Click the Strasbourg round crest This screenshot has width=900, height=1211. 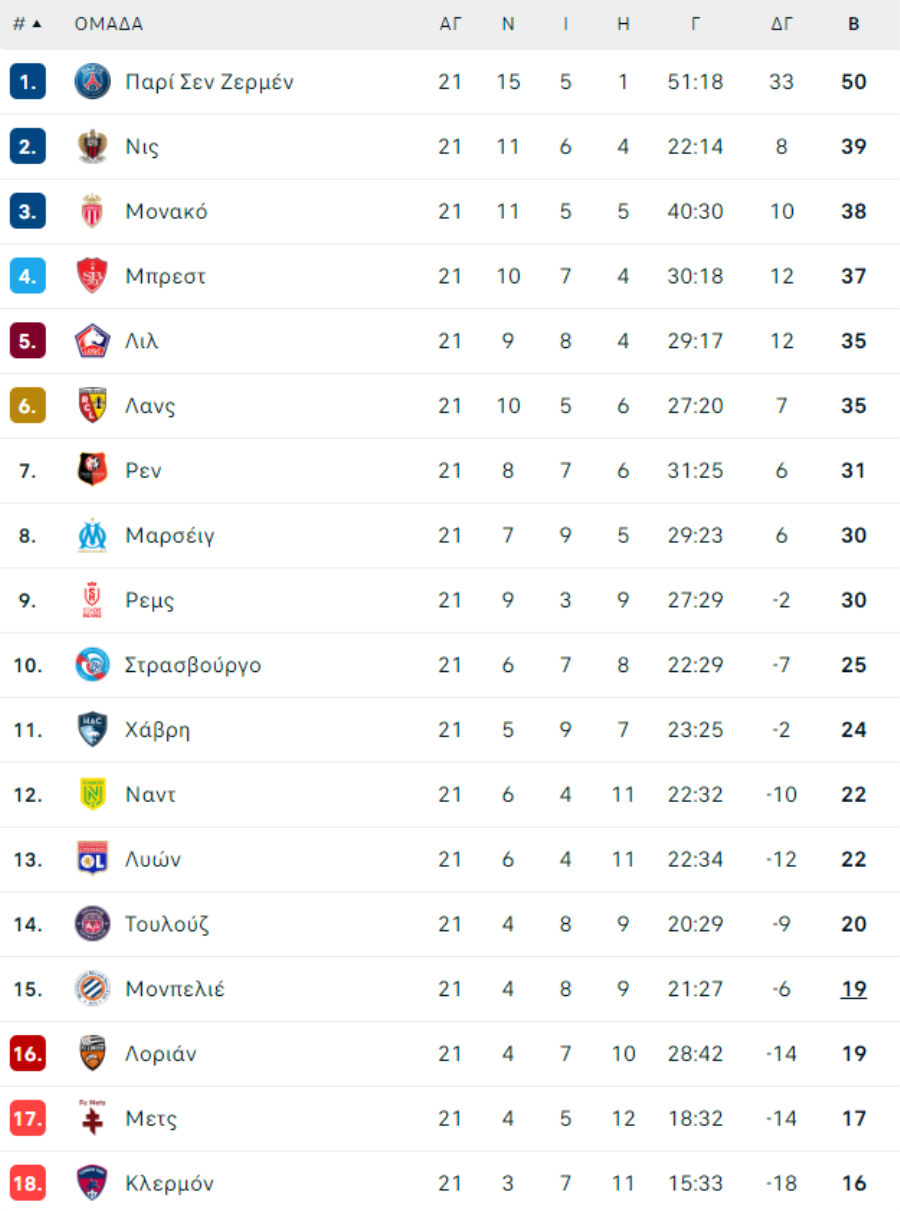93,665
